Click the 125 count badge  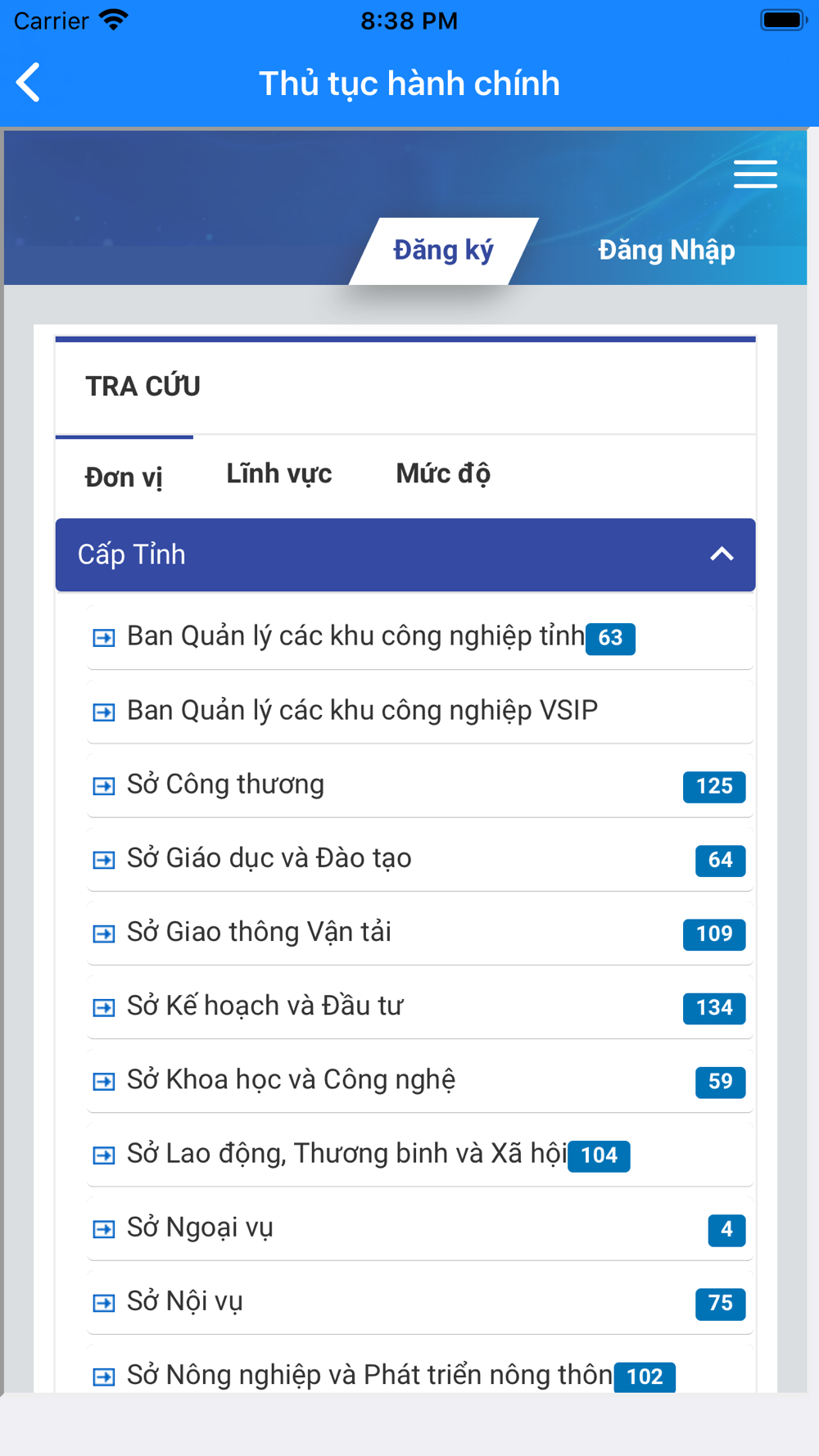pos(714,786)
